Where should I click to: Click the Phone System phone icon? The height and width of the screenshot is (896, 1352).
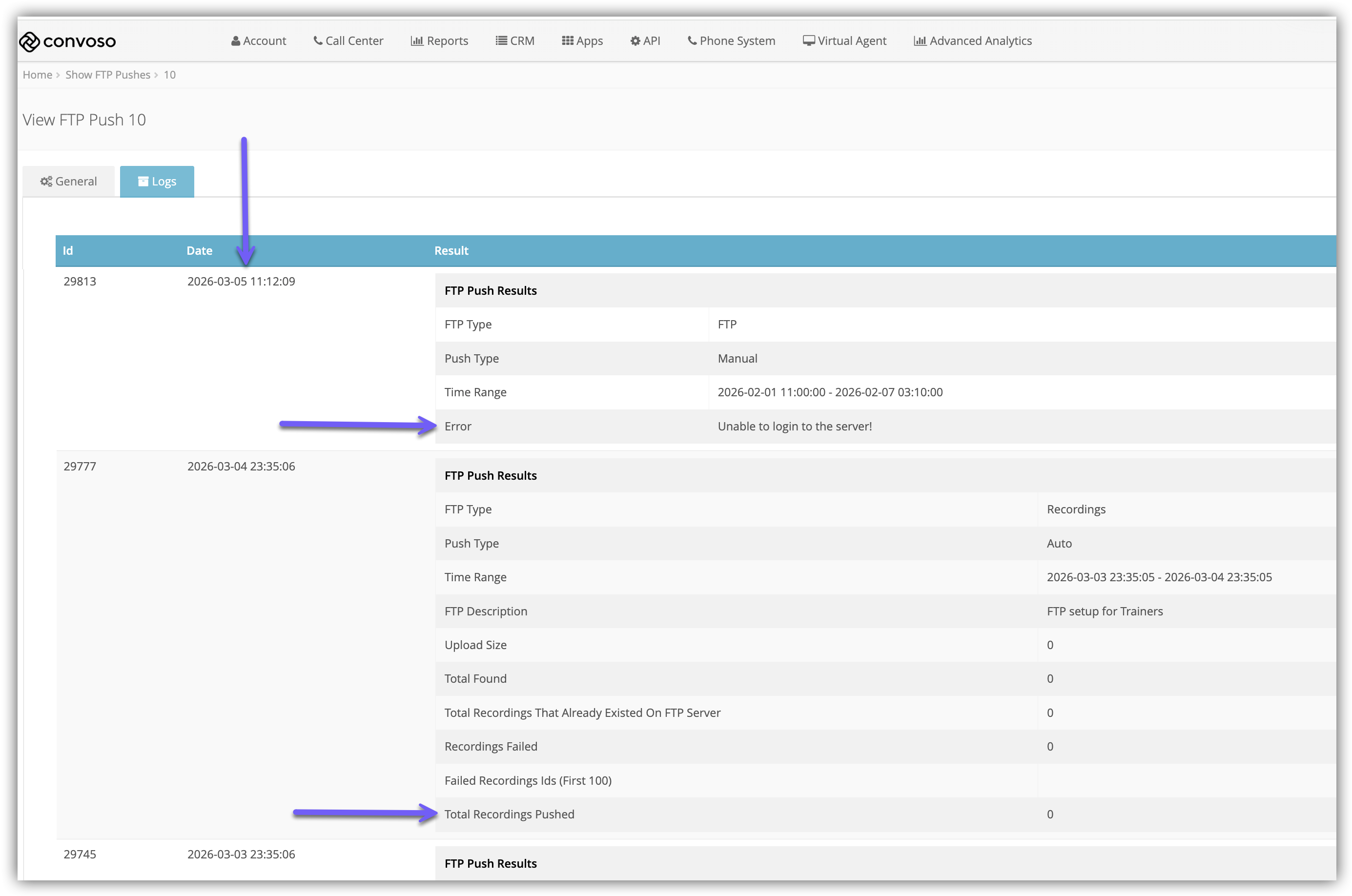(x=692, y=41)
